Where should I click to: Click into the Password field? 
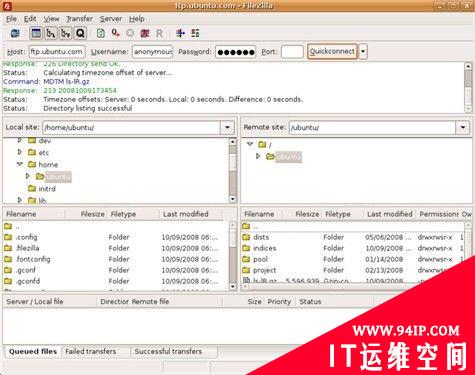(235, 52)
